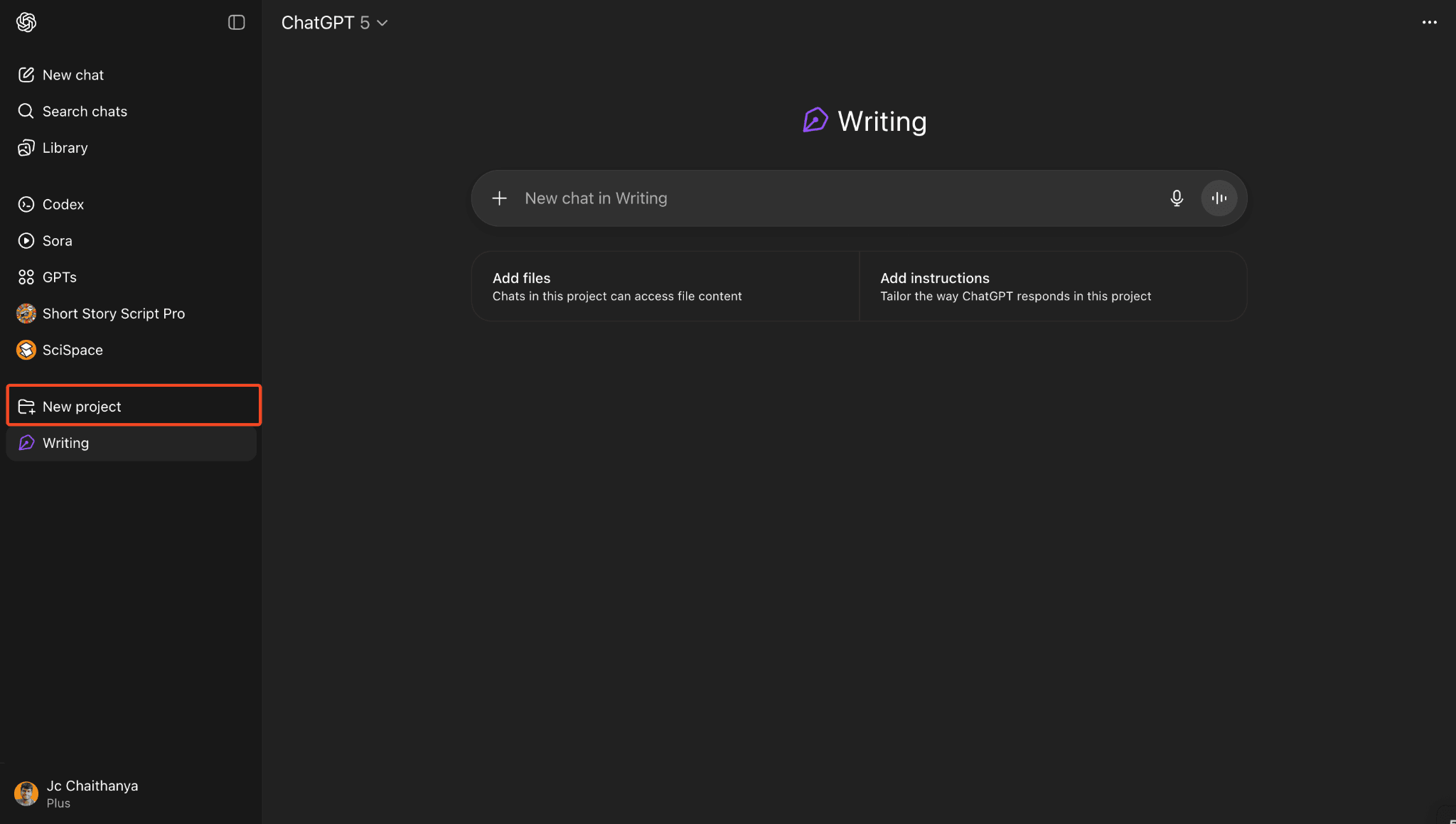
Task: Select the Writing project in sidebar
Action: tap(65, 443)
